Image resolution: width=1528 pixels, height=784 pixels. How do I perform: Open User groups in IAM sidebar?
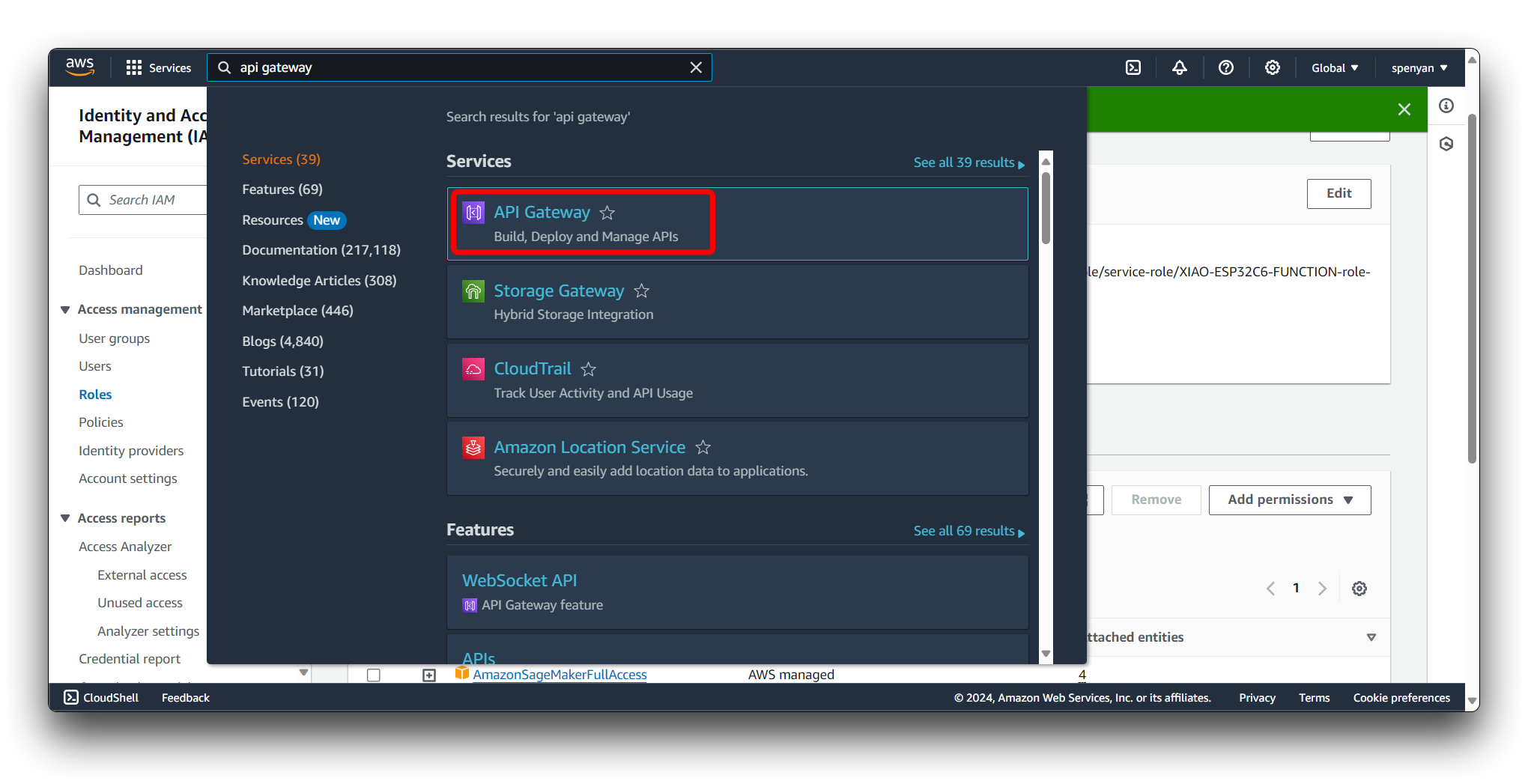coord(115,338)
